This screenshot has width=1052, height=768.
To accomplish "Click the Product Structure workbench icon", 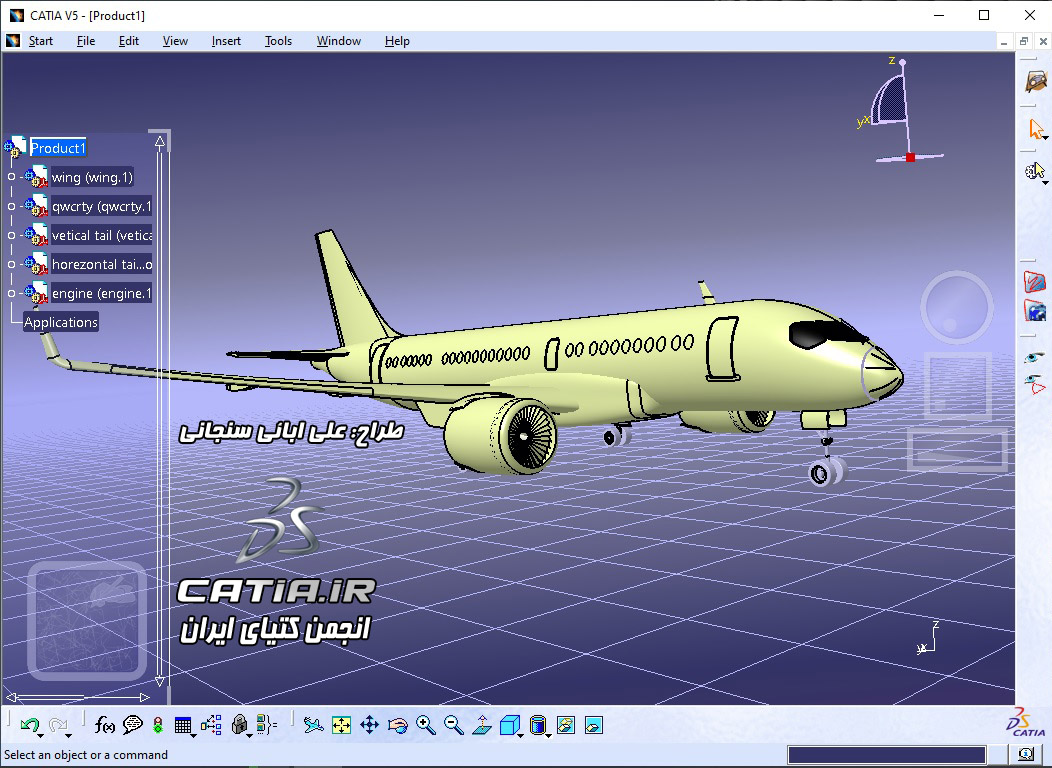I will pyautogui.click(x=1037, y=81).
